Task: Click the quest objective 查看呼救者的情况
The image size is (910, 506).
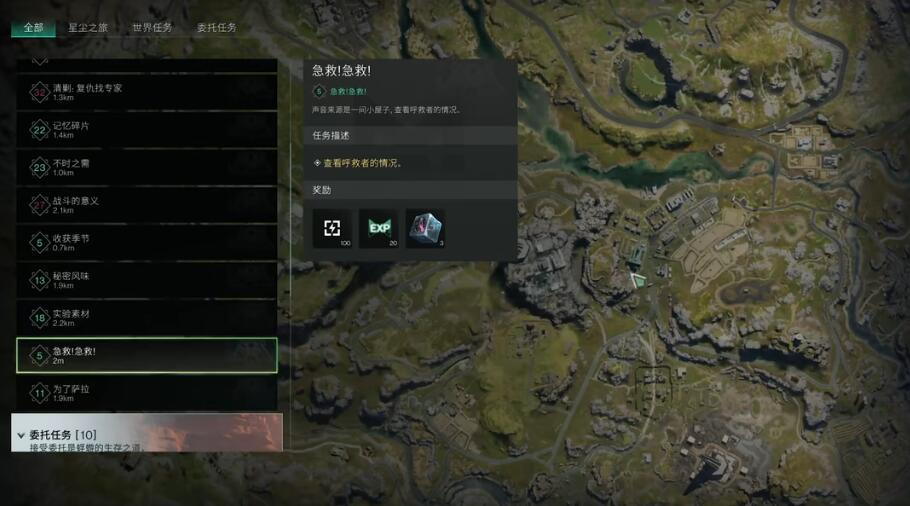Action: tap(362, 163)
